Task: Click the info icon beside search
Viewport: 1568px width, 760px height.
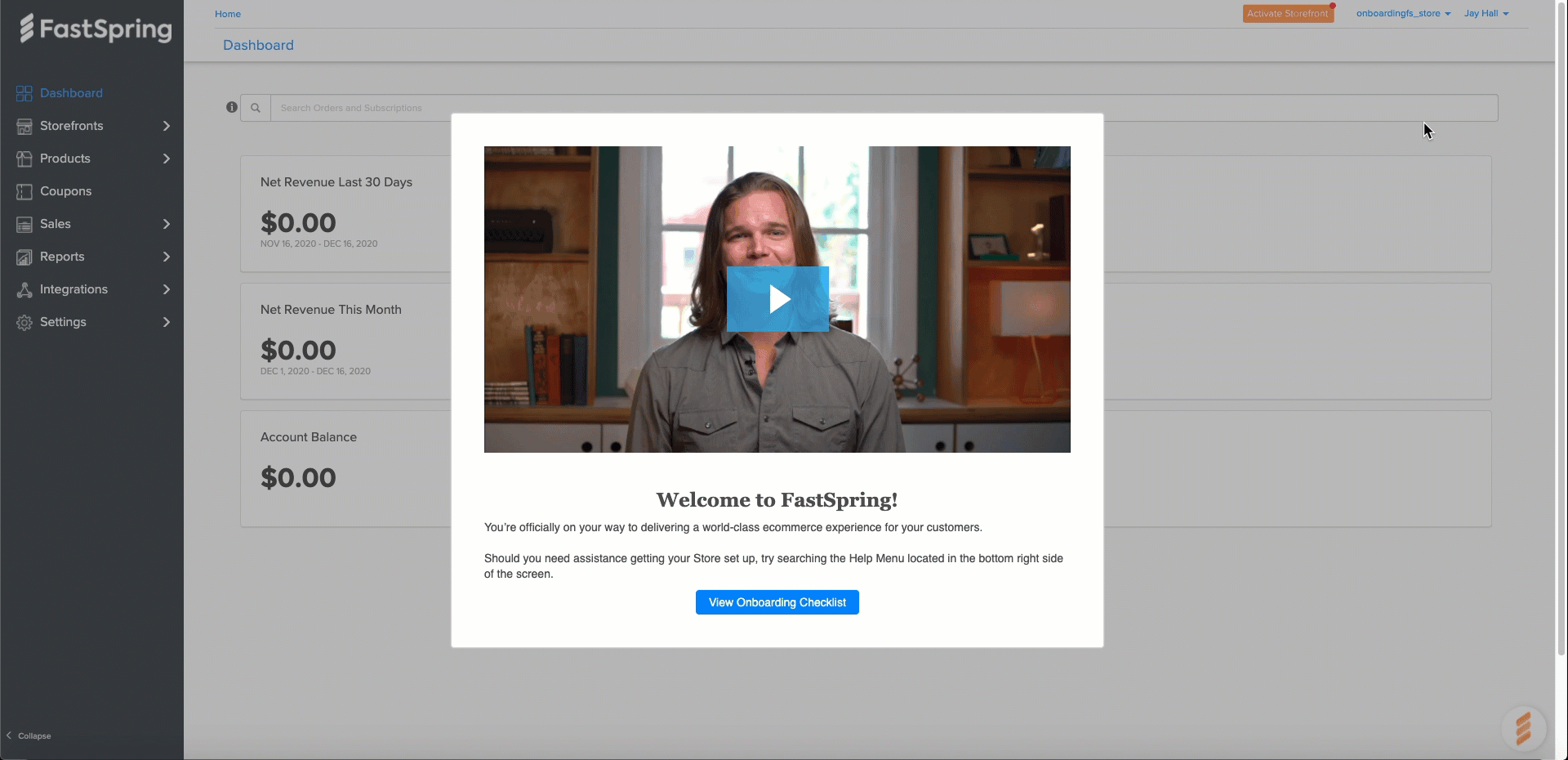Action: [232, 107]
